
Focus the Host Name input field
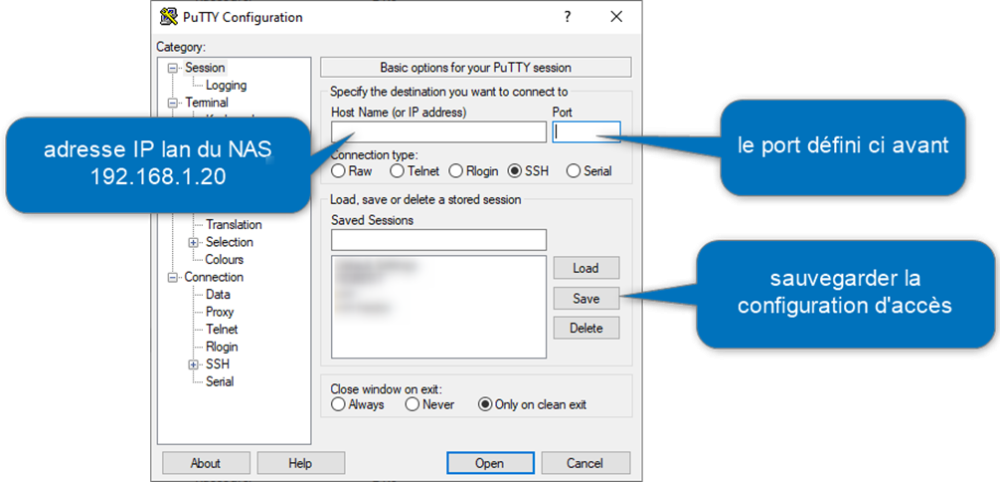coord(439,132)
